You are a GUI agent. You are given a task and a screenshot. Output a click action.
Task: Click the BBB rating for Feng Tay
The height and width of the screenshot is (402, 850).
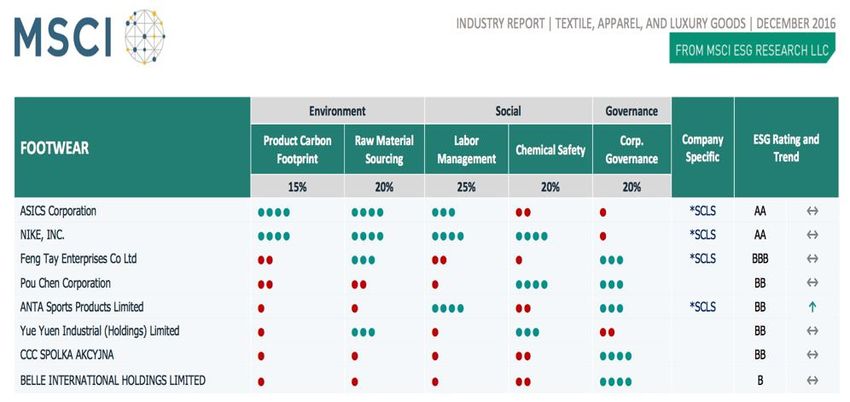[760, 259]
